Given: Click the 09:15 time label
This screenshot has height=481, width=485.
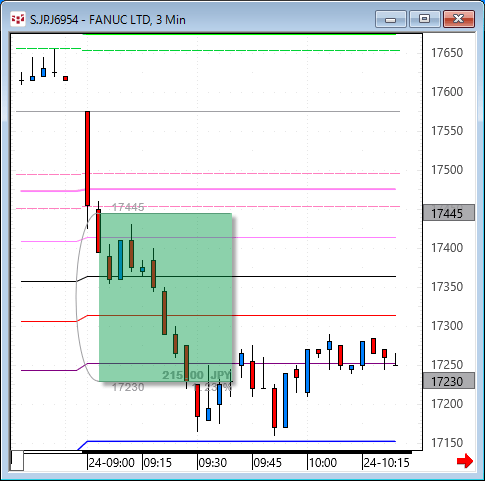Looking at the screenshot, I should point(157,463).
